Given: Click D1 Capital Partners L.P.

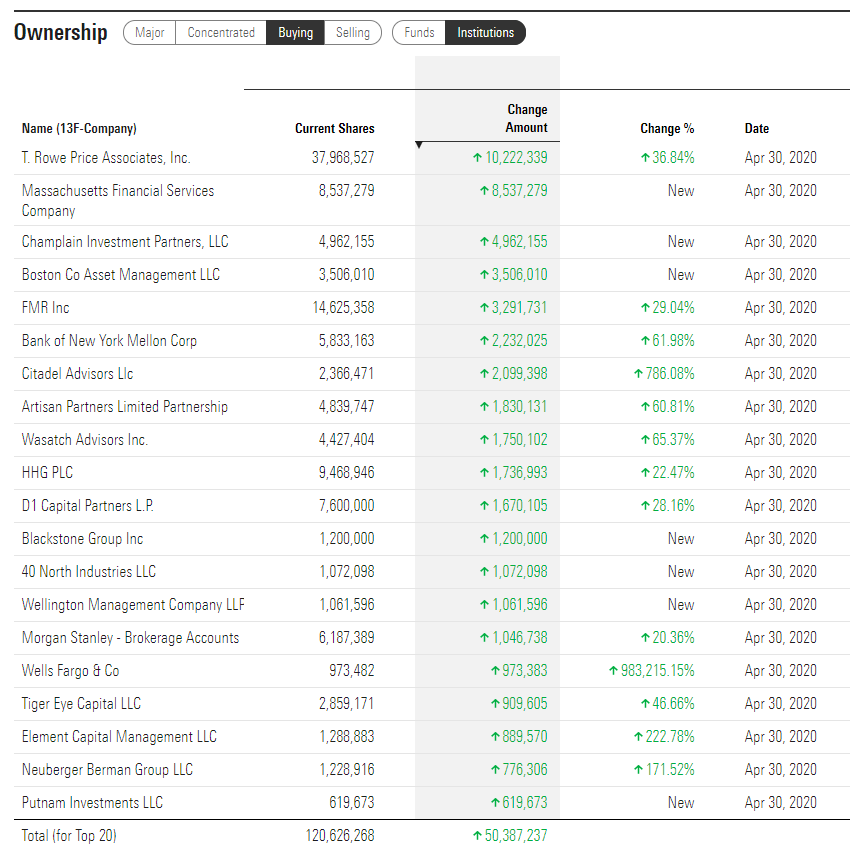Looking at the screenshot, I should tap(88, 506).
